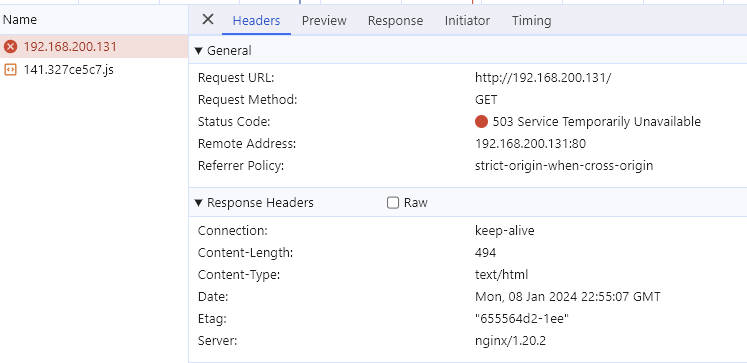Enable the Raw response headers checkbox
Screen dimensions: 747x363
[x=393, y=203]
